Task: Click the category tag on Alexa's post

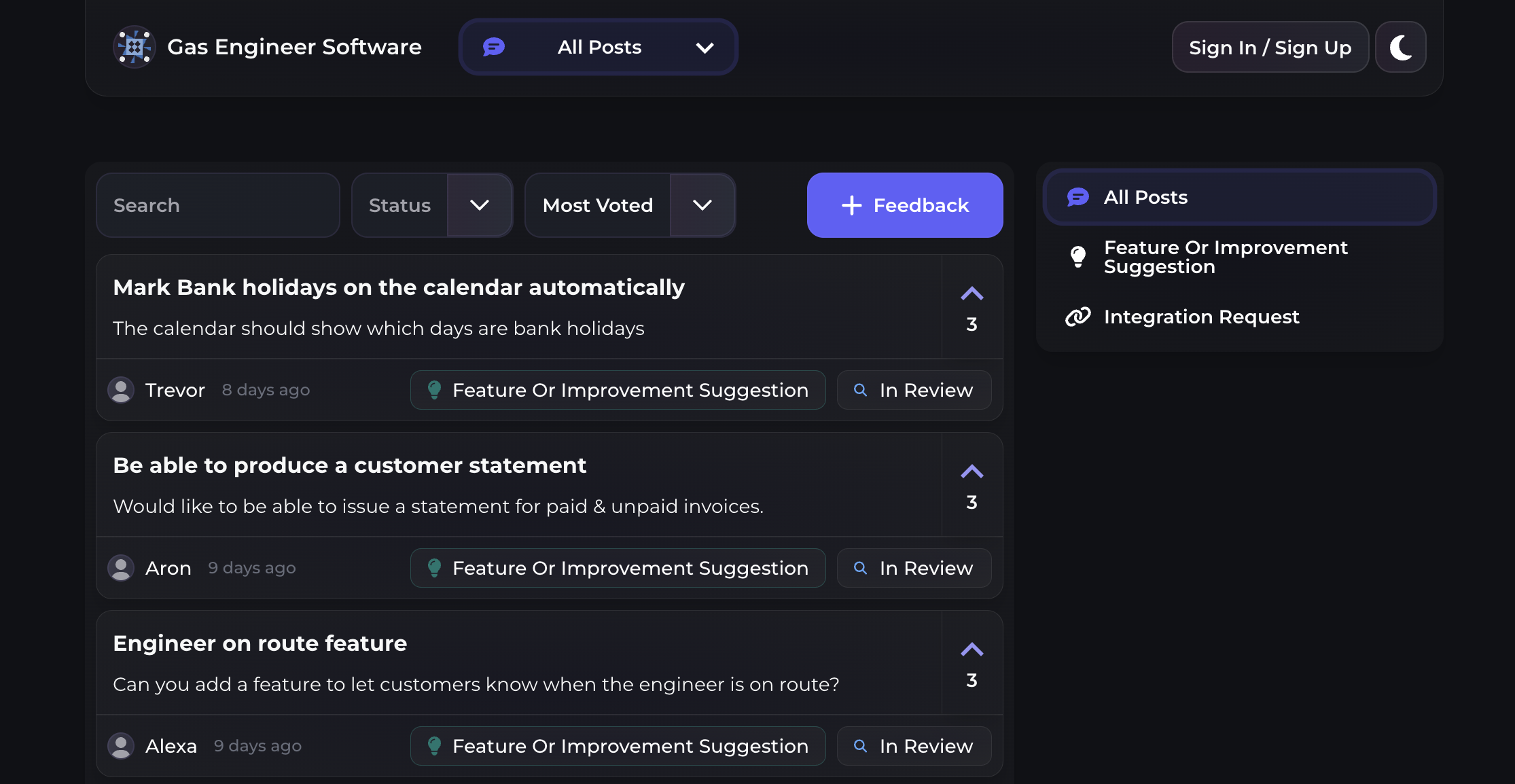Action: pos(618,746)
